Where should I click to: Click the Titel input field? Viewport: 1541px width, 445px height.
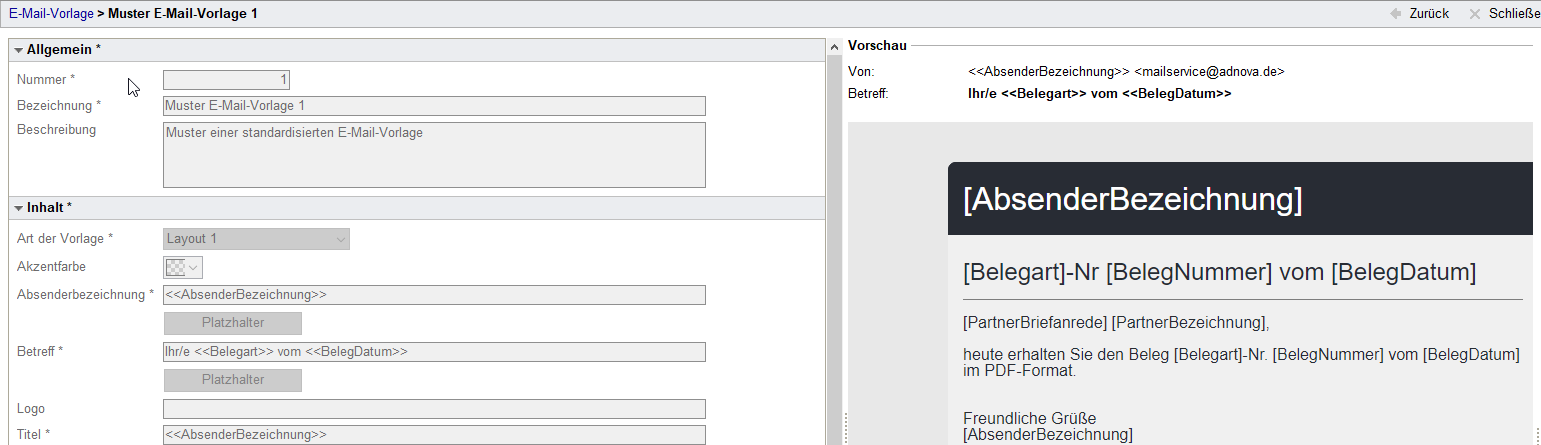pyautogui.click(x=434, y=435)
